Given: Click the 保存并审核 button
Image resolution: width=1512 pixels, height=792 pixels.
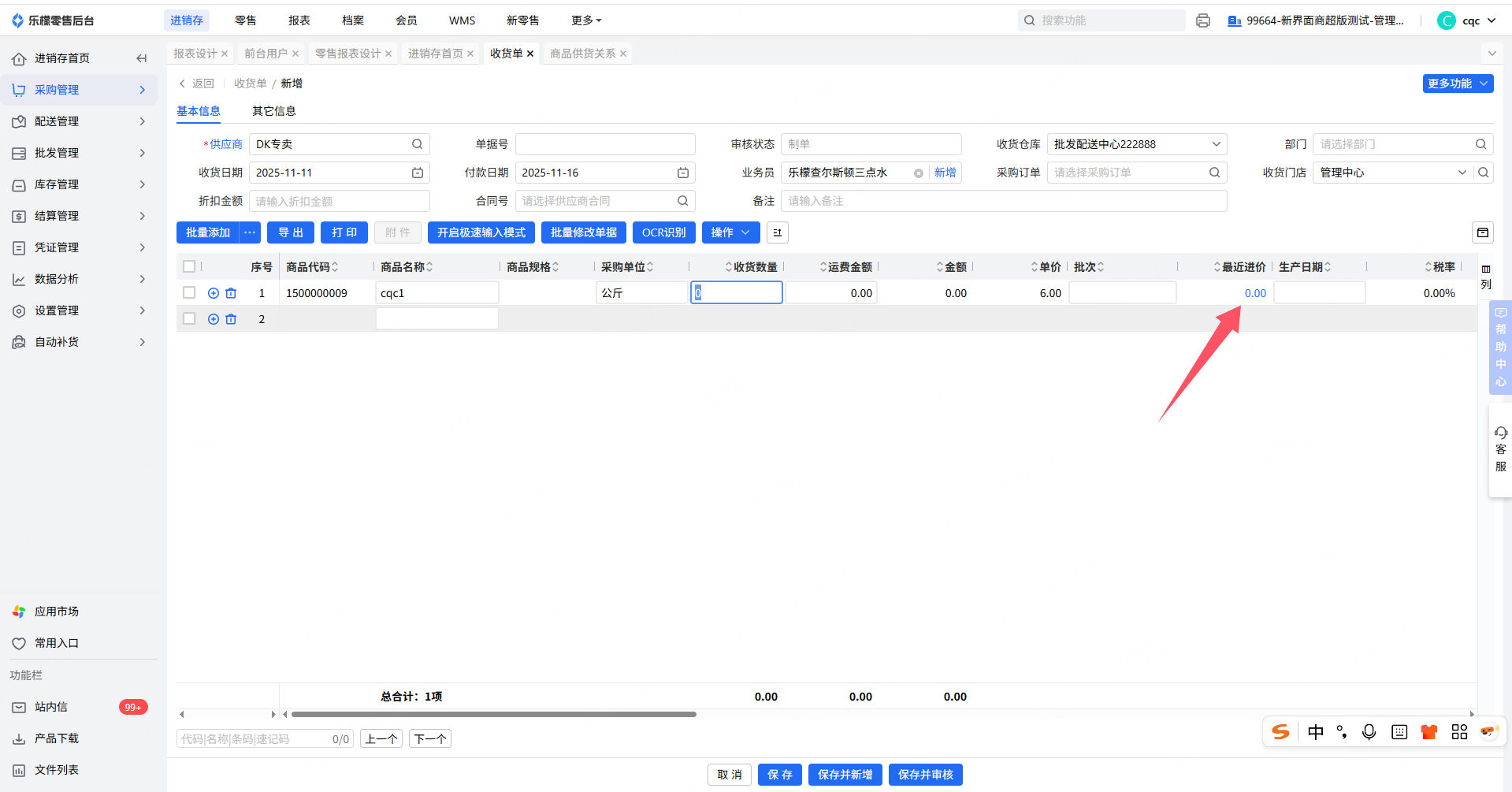Looking at the screenshot, I should 925,775.
